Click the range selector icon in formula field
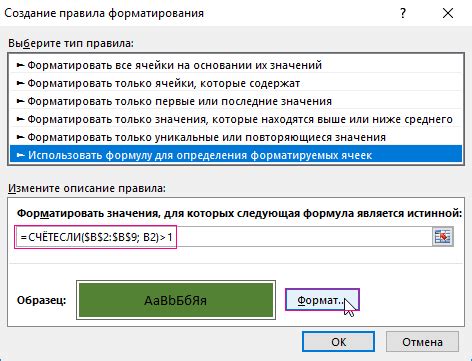Image resolution: width=472 pixels, height=361 pixels. click(x=443, y=237)
